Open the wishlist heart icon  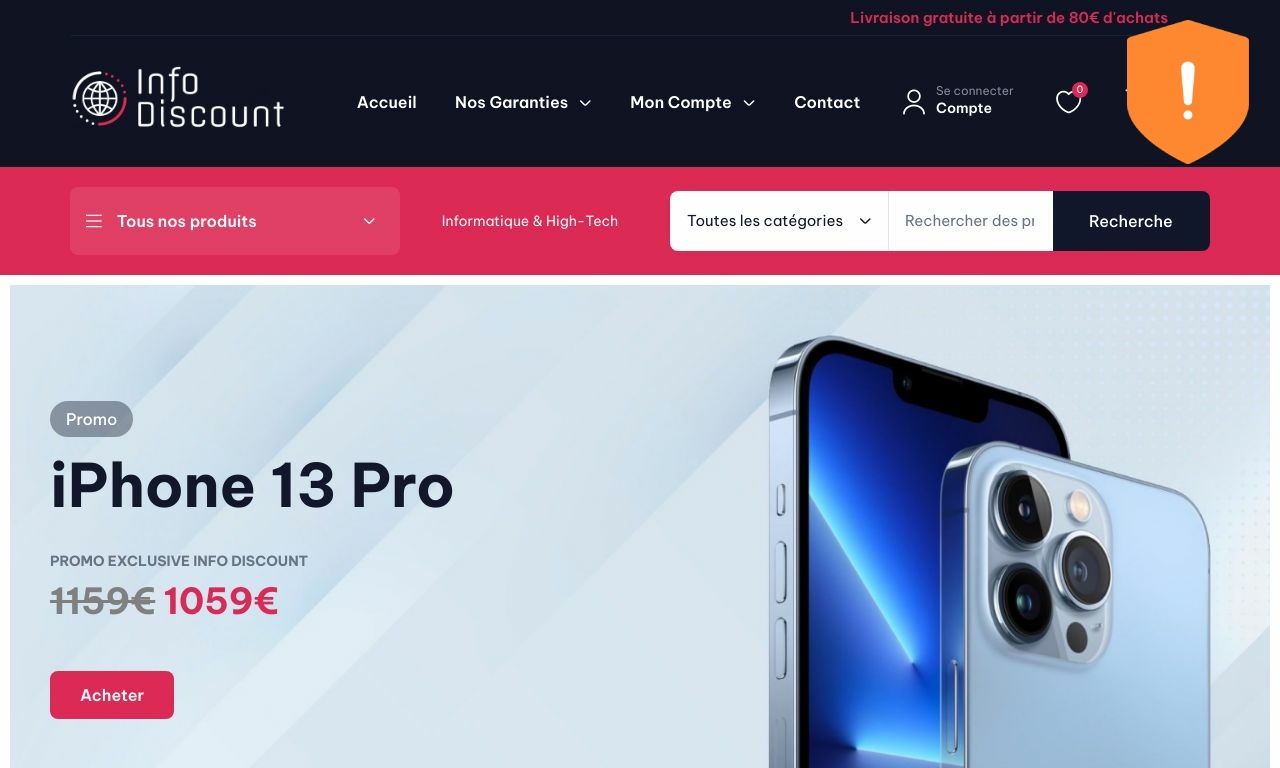click(1068, 102)
